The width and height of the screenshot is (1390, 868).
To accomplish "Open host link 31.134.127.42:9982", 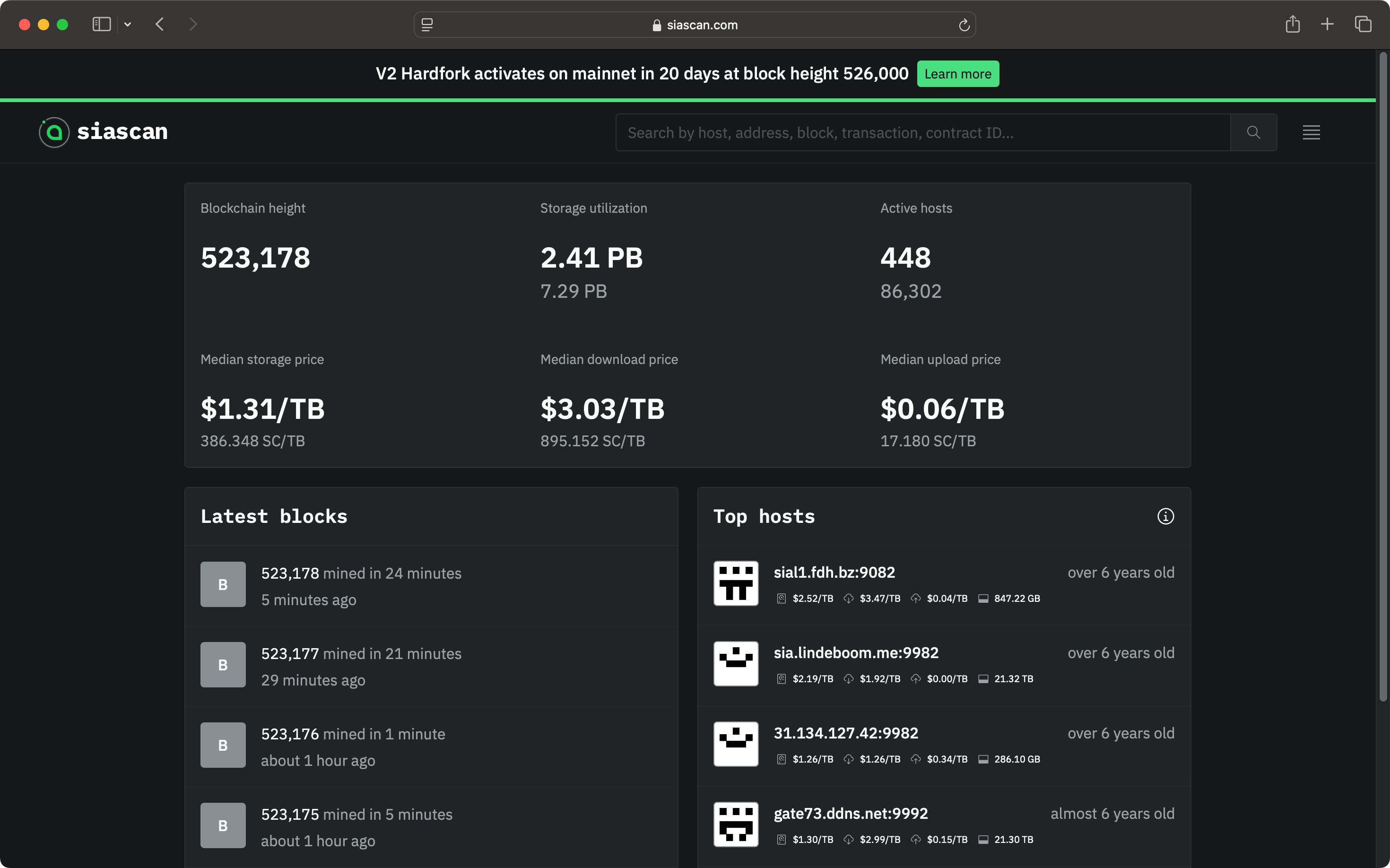I will pyautogui.click(x=846, y=733).
